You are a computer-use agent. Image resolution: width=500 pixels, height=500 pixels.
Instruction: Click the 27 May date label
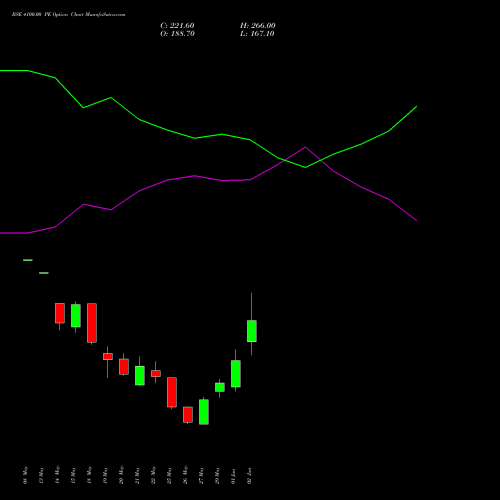202,475
